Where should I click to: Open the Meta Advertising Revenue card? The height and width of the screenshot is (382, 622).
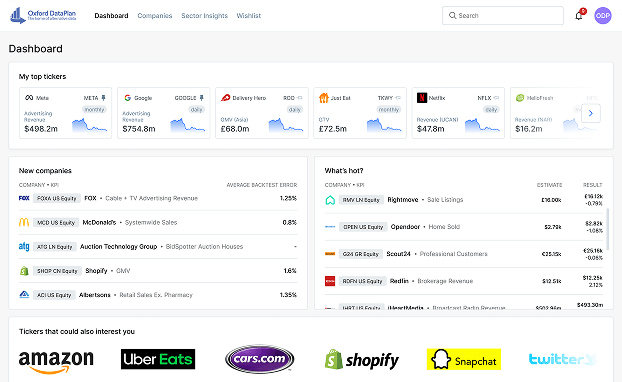coord(65,113)
